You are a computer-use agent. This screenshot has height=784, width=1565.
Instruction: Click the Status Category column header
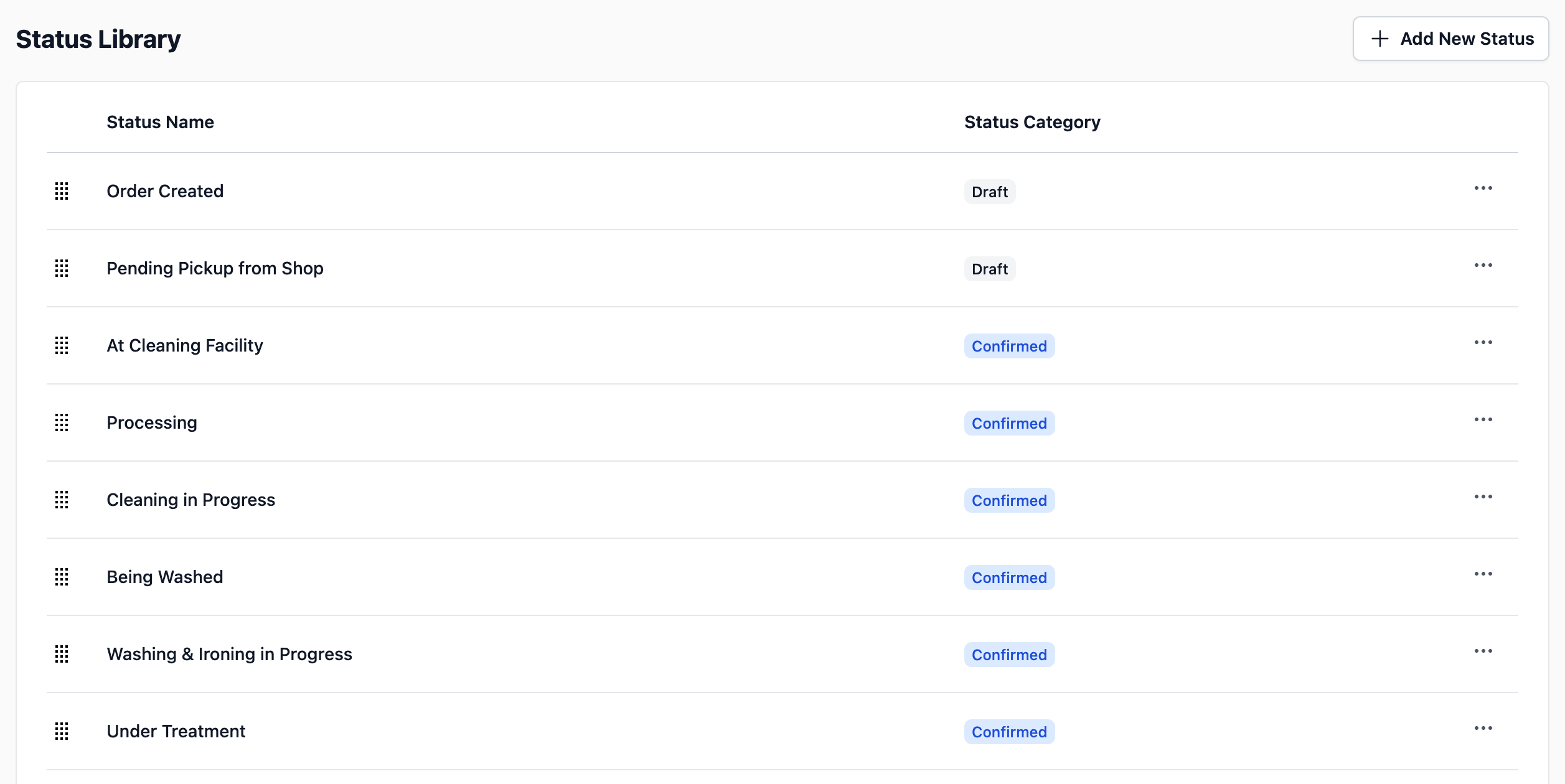click(1032, 122)
